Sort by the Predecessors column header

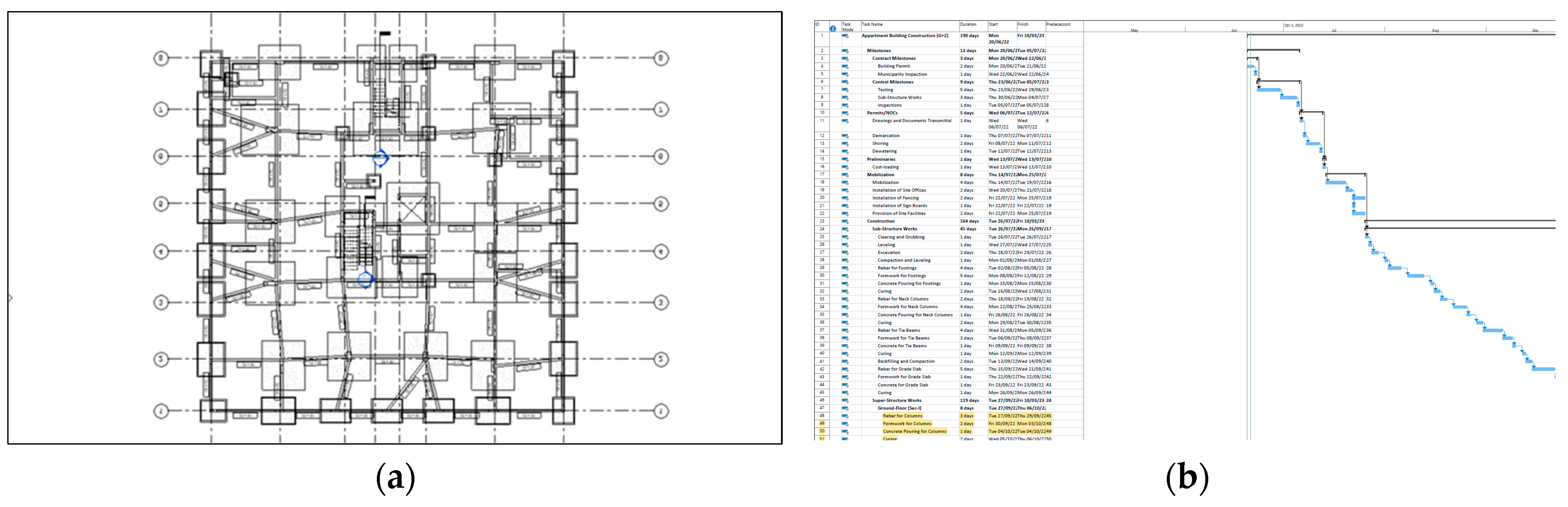tap(1058, 24)
